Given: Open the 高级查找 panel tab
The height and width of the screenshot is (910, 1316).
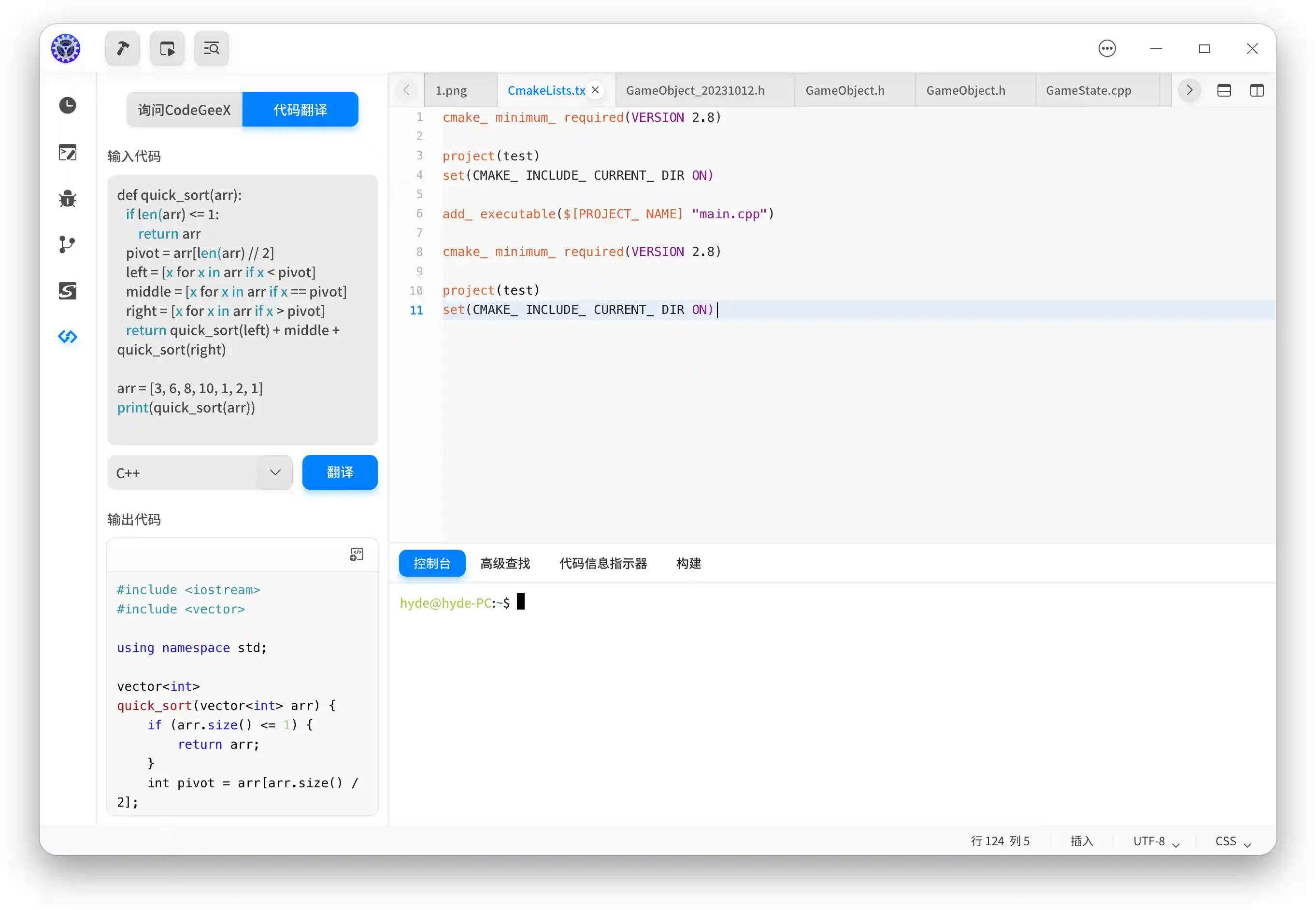Looking at the screenshot, I should [x=505, y=564].
